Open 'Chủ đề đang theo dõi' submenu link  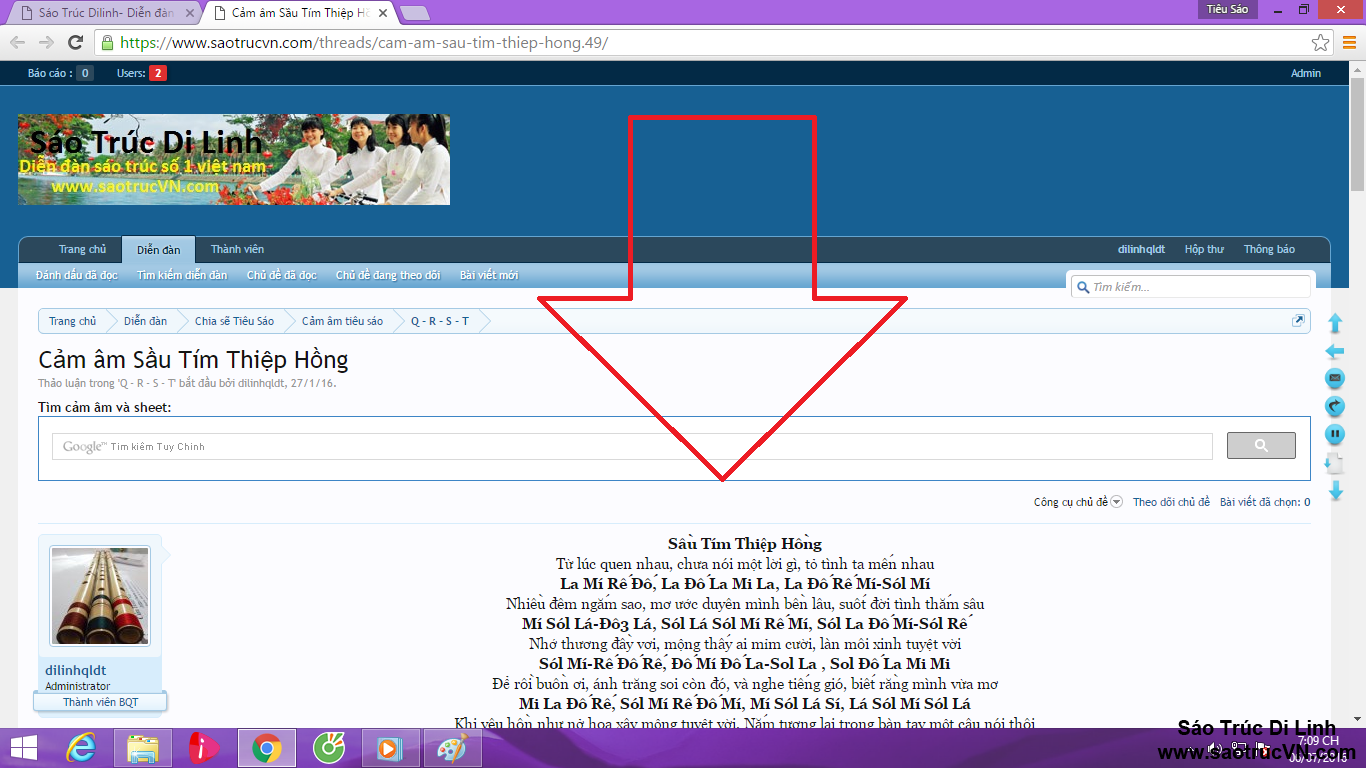pos(388,275)
